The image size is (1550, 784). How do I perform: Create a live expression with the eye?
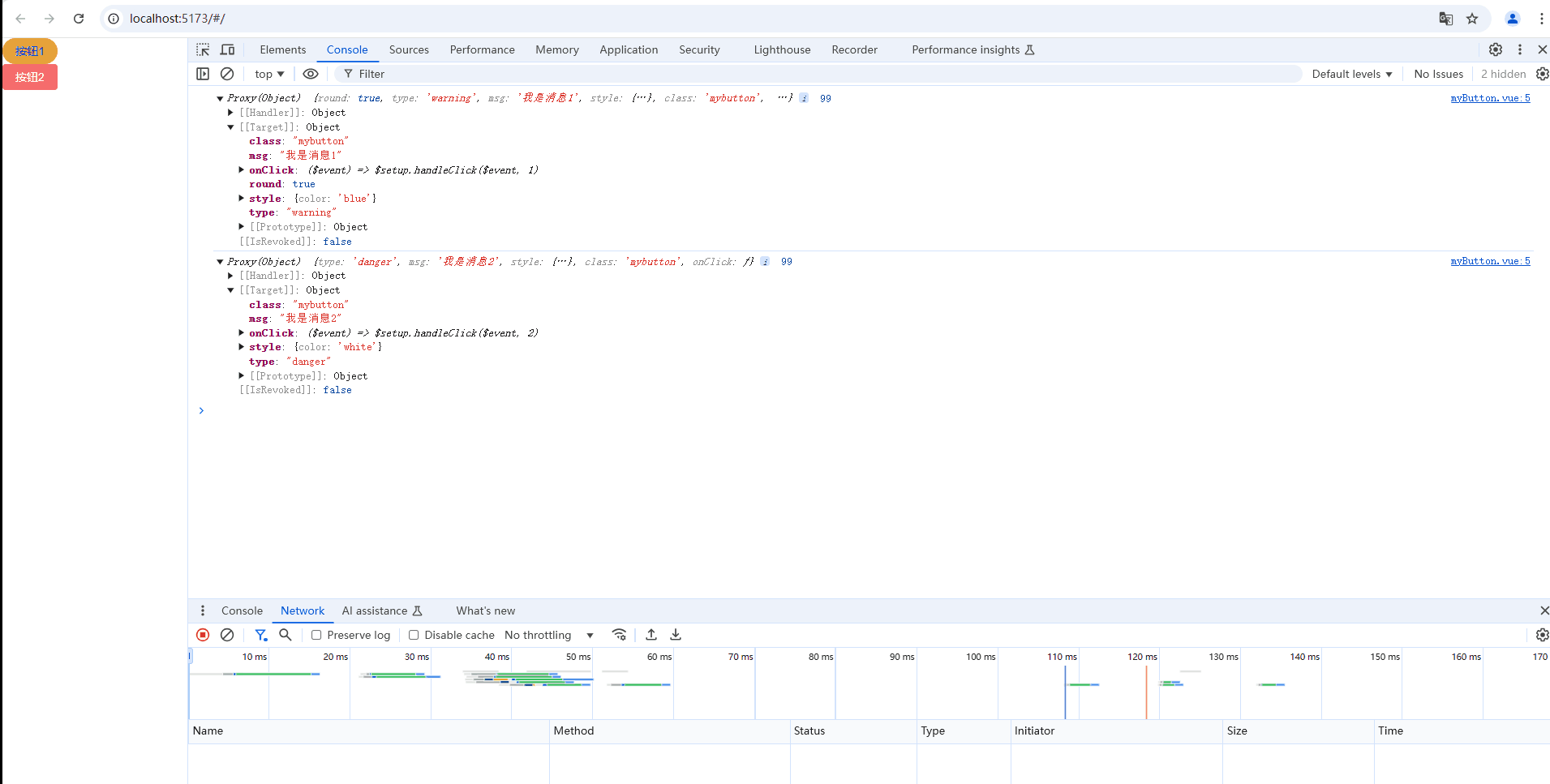(x=311, y=74)
